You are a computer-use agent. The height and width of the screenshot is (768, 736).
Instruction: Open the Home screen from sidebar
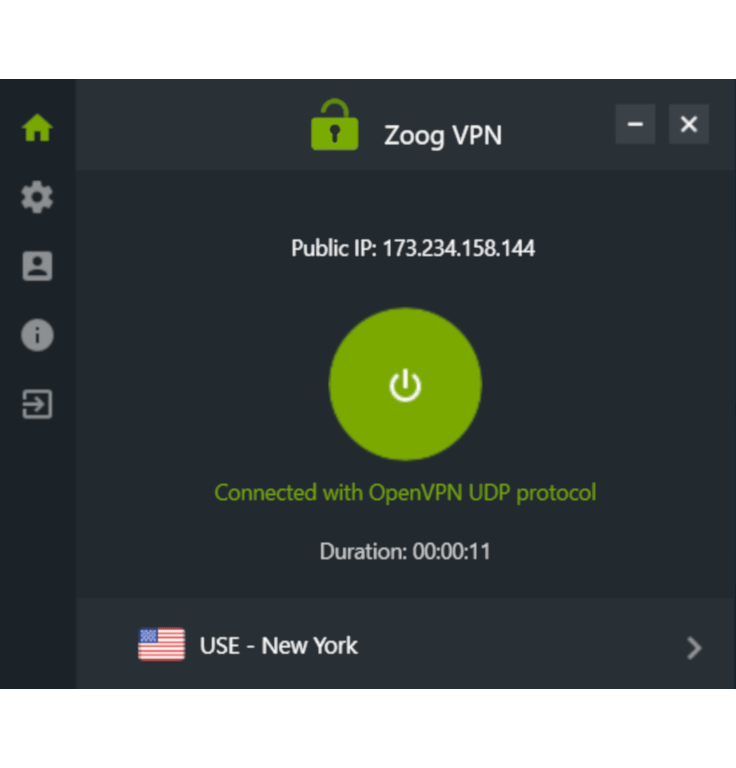tap(37, 128)
